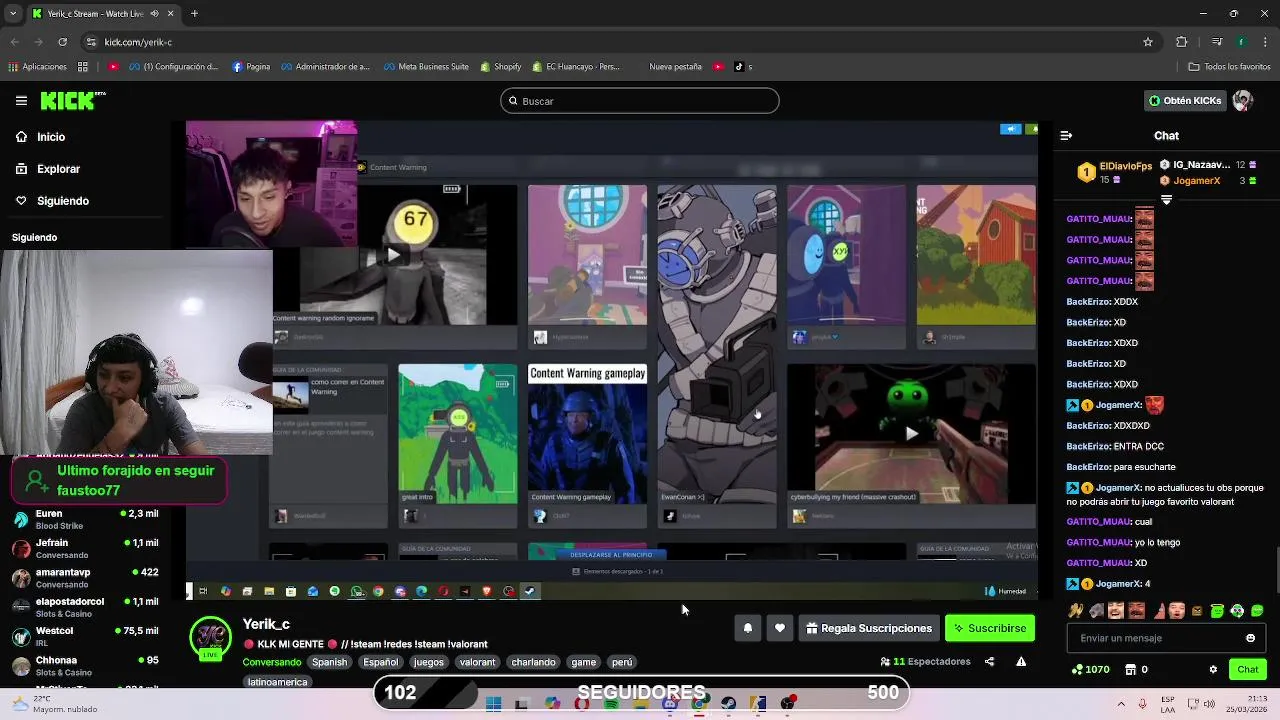Open the weather widget
This screenshot has height=720, width=1280.
tap(52, 704)
